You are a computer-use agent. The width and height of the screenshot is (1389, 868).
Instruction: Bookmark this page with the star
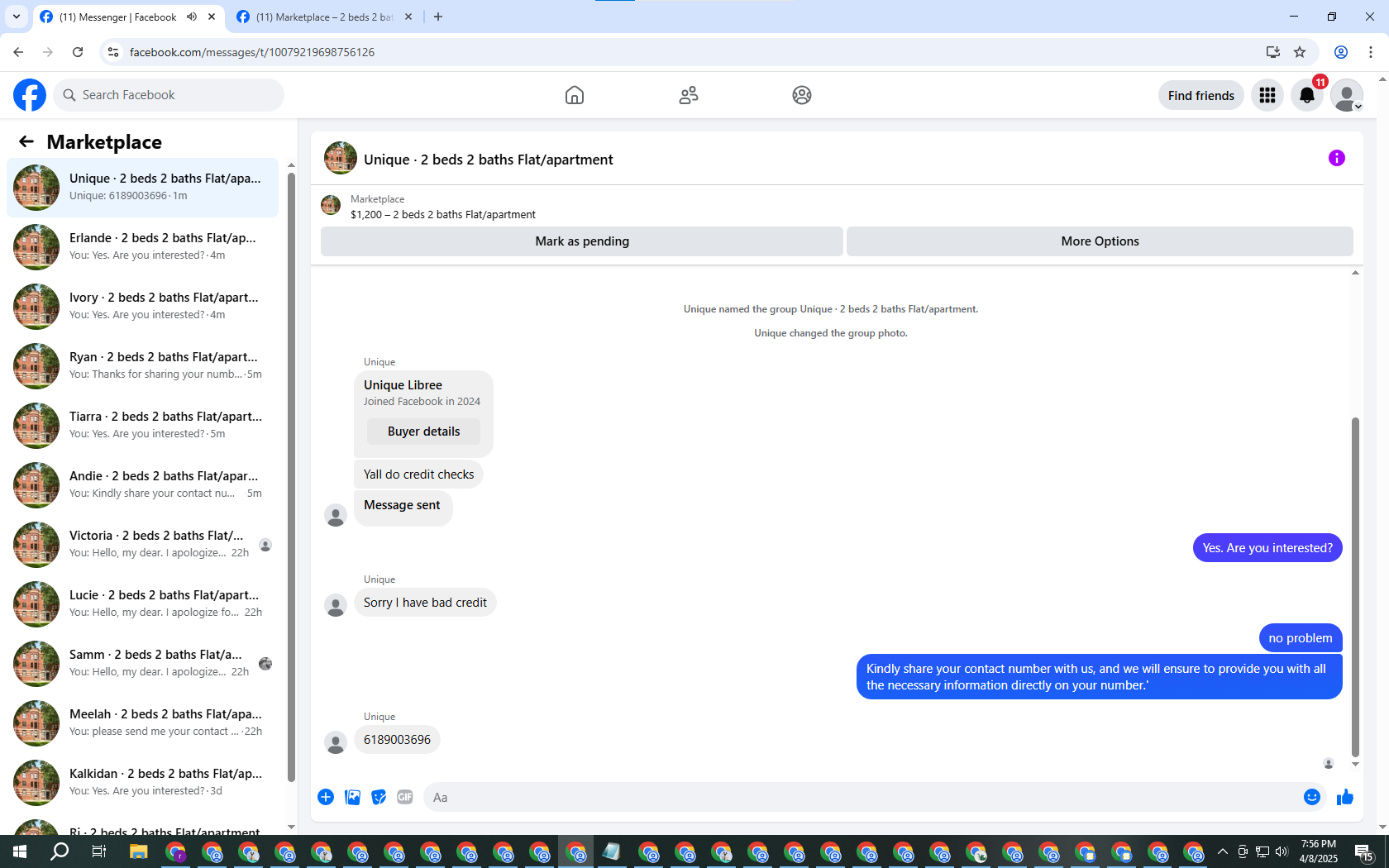point(1300,52)
